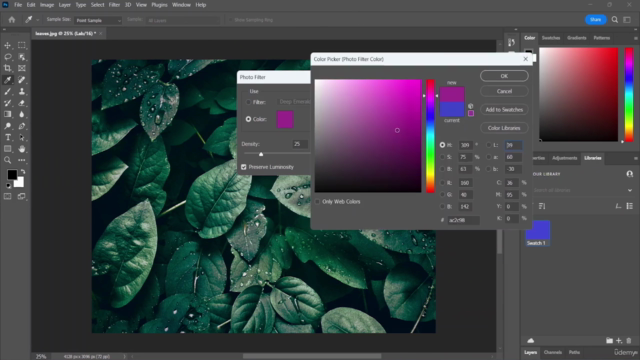Select the History Brush tool
This screenshot has width=640, height=360.
point(8,103)
